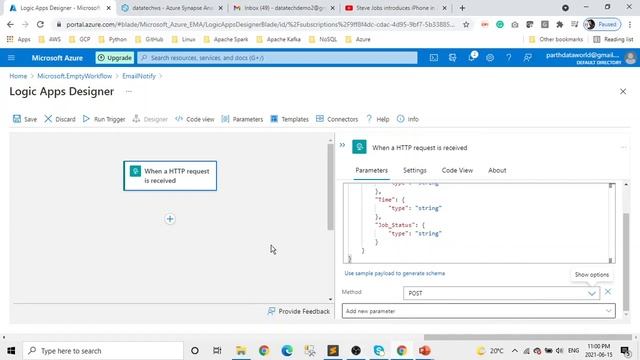640x360 pixels.
Task: Open Connectors in designer toolbar
Action: [x=337, y=119]
